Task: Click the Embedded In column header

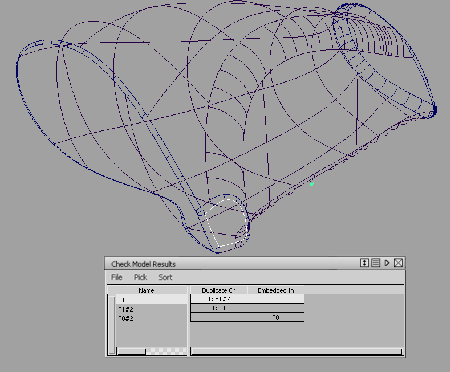Action: (x=276, y=290)
